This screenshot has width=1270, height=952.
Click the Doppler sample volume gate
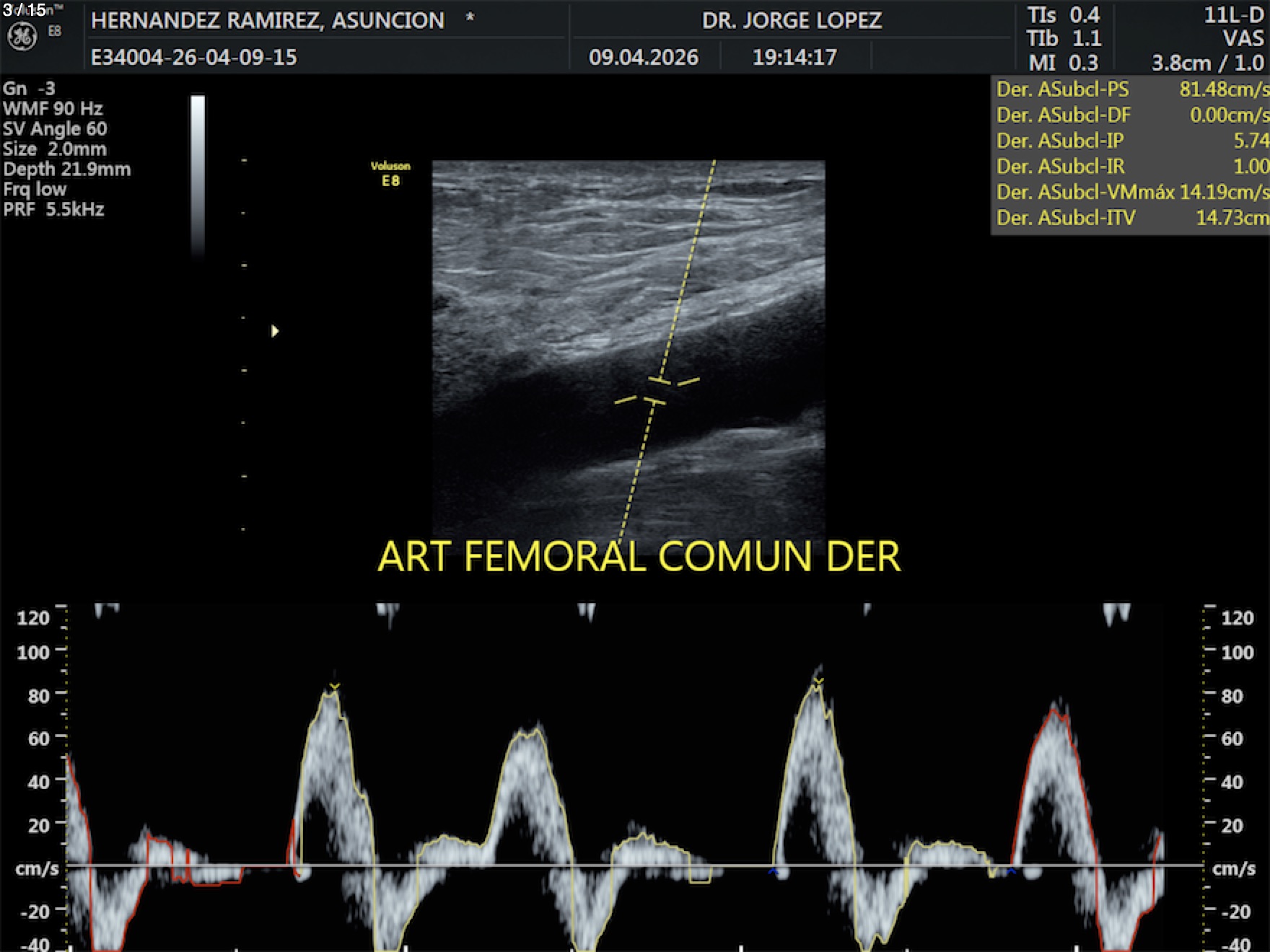point(657,390)
